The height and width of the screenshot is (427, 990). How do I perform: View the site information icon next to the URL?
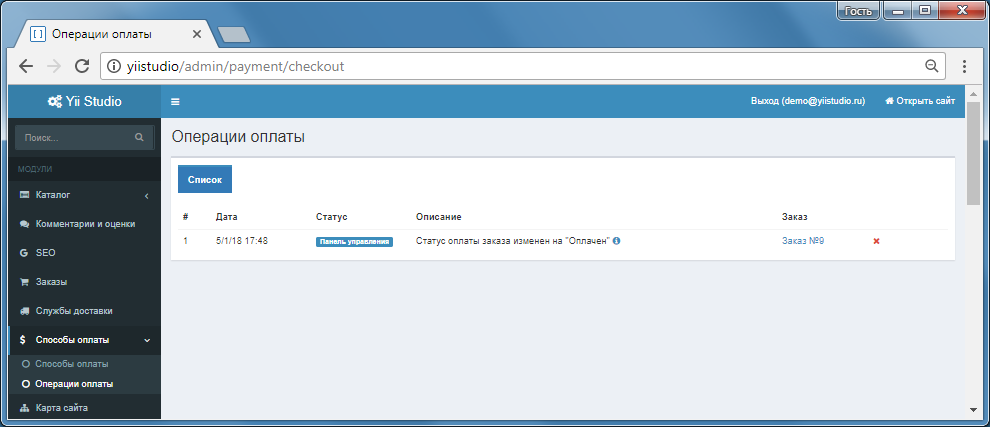[114, 66]
